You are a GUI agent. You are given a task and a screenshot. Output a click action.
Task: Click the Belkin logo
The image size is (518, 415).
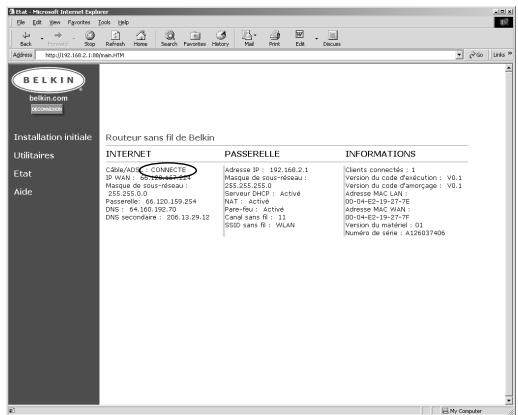[x=48, y=80]
